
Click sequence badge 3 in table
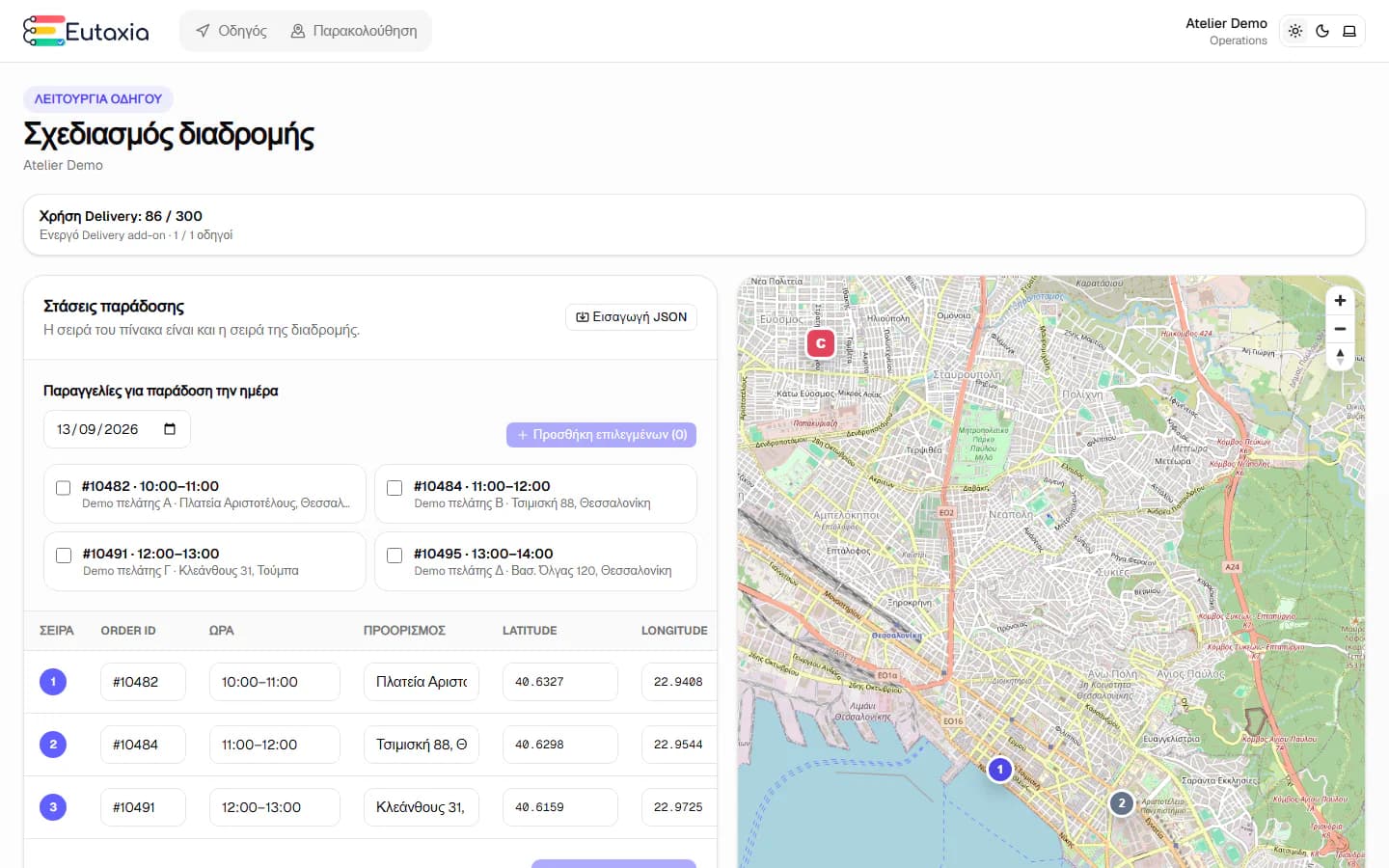[x=53, y=807]
